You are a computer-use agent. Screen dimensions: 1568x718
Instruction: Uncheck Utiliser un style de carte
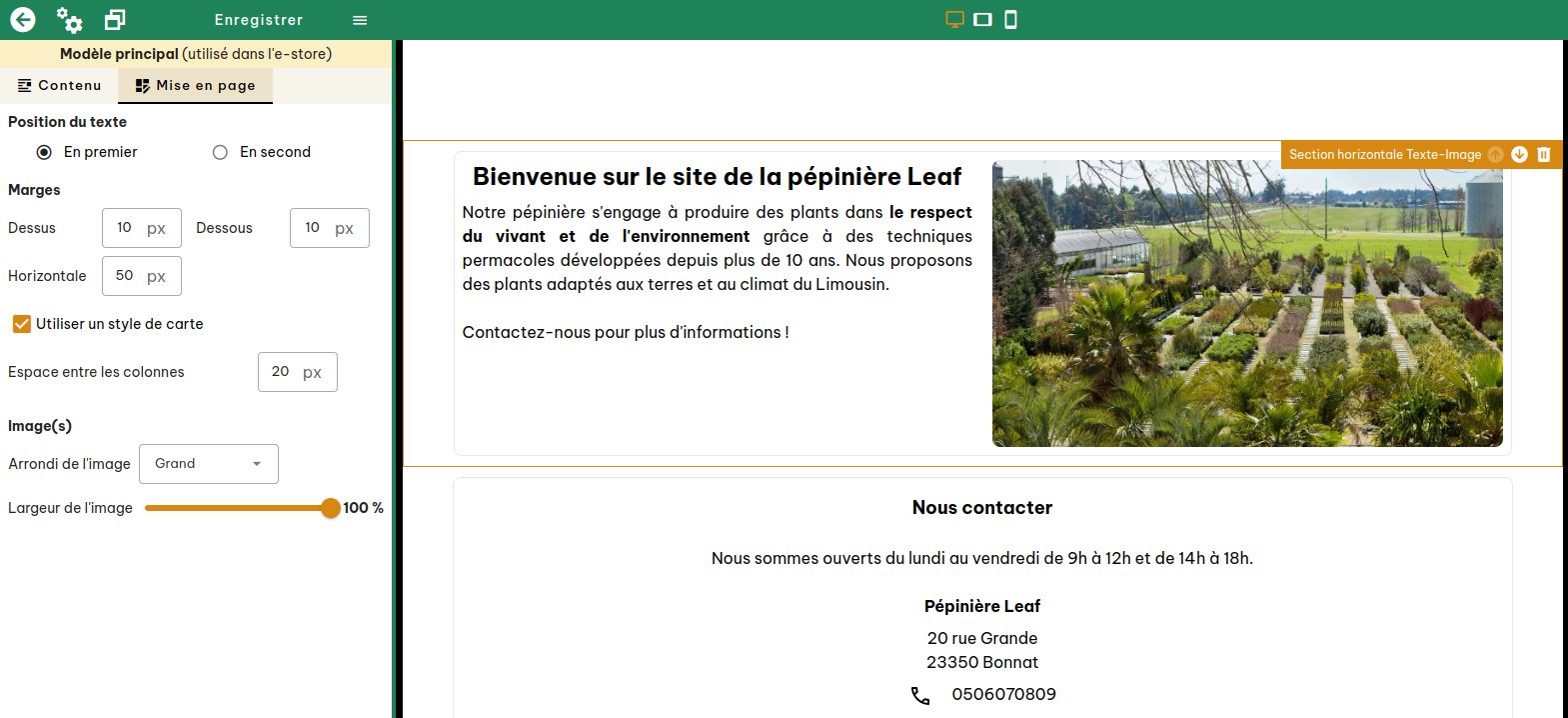pos(21,324)
